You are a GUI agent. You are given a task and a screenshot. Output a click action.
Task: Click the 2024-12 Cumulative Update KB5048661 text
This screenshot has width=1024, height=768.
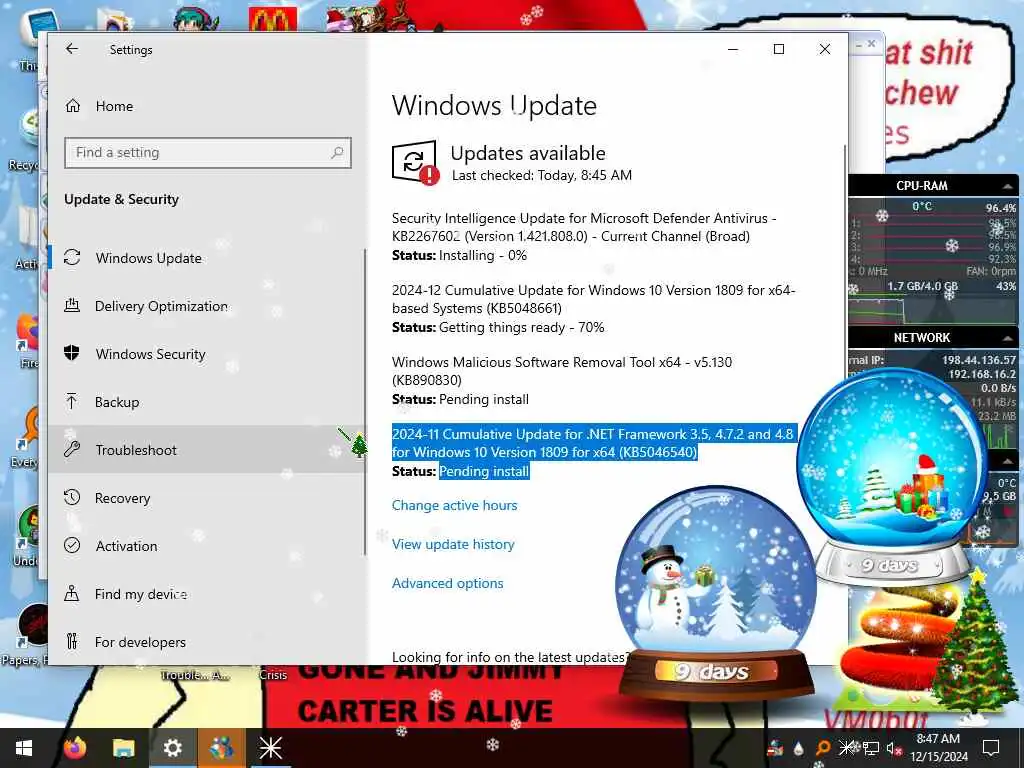click(593, 299)
